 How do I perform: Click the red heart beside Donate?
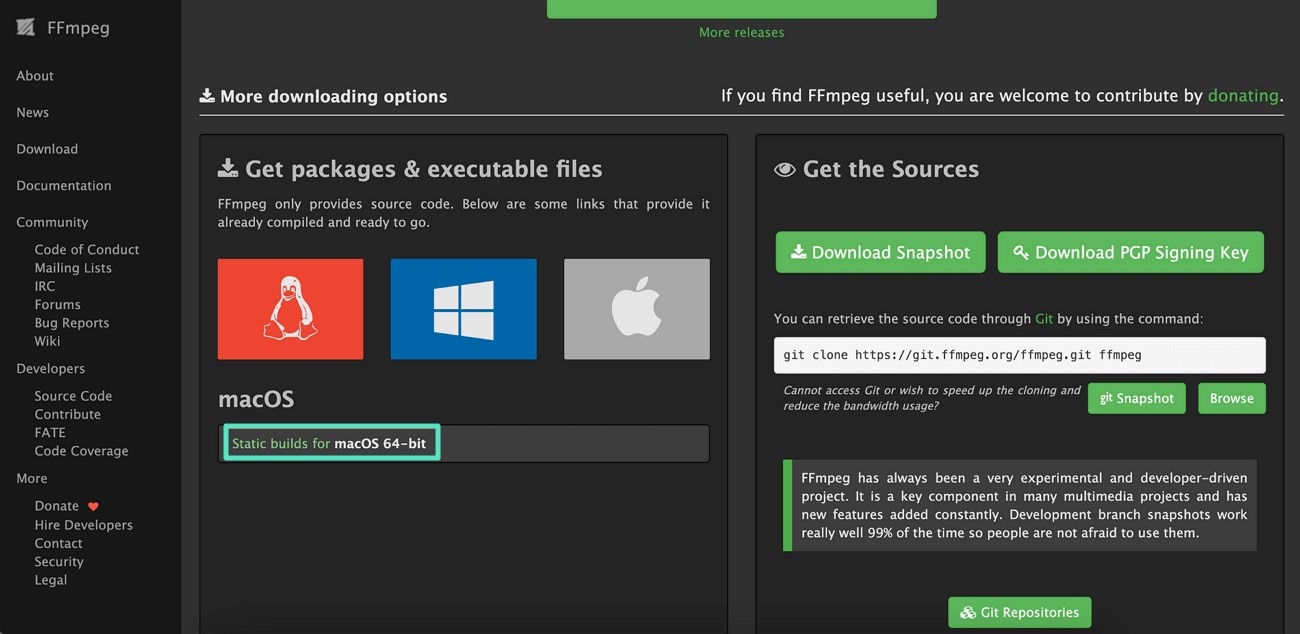[x=93, y=507]
